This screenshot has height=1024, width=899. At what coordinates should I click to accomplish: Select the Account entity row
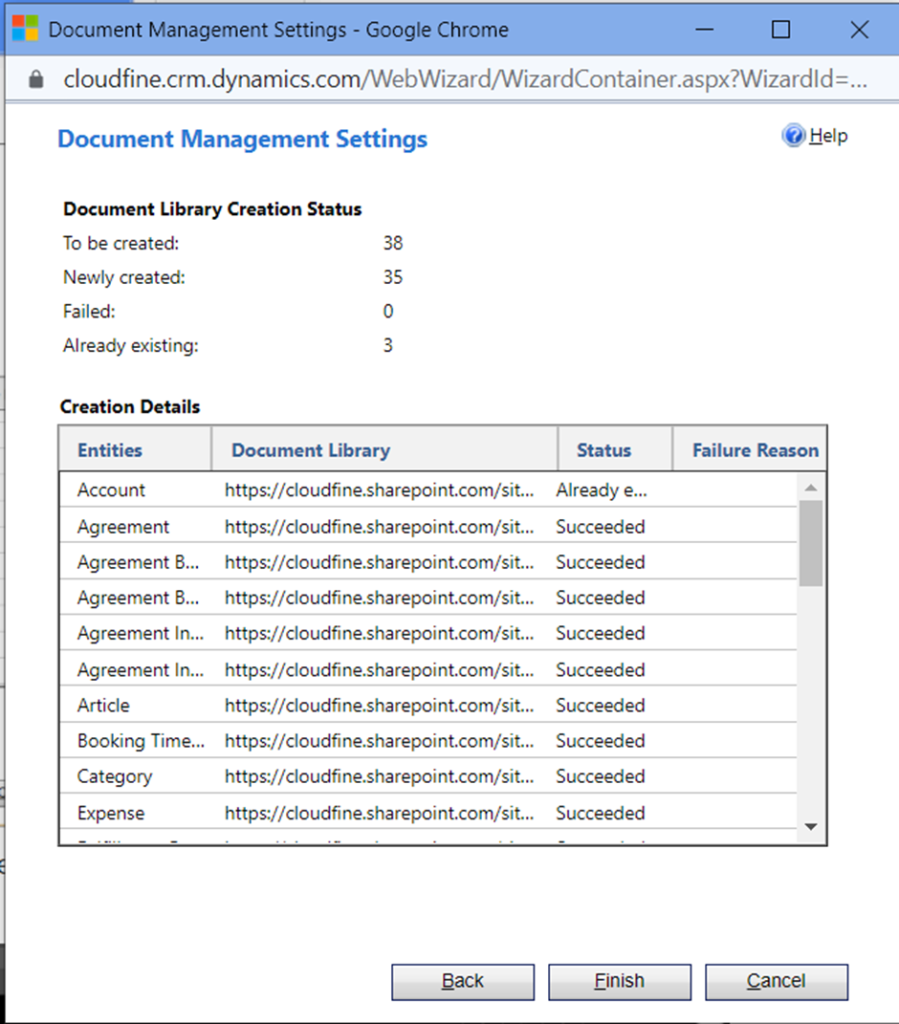point(428,490)
